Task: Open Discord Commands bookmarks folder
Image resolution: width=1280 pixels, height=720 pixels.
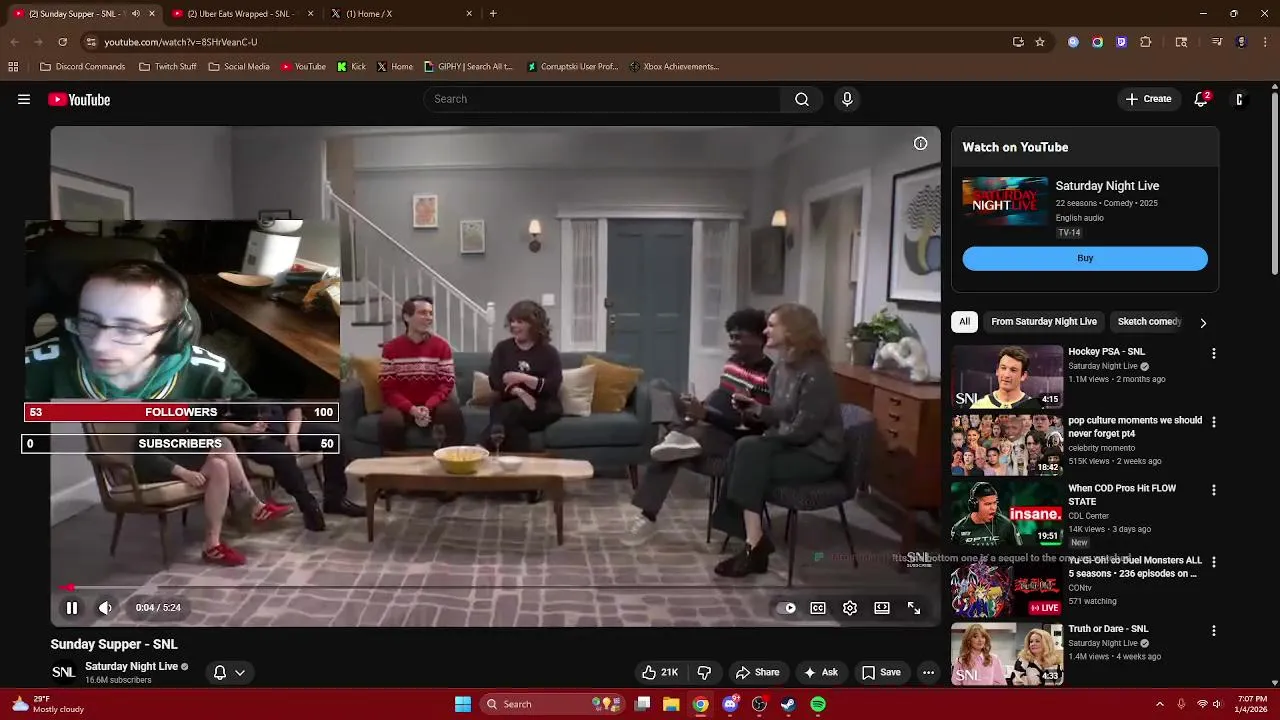Action: click(82, 67)
